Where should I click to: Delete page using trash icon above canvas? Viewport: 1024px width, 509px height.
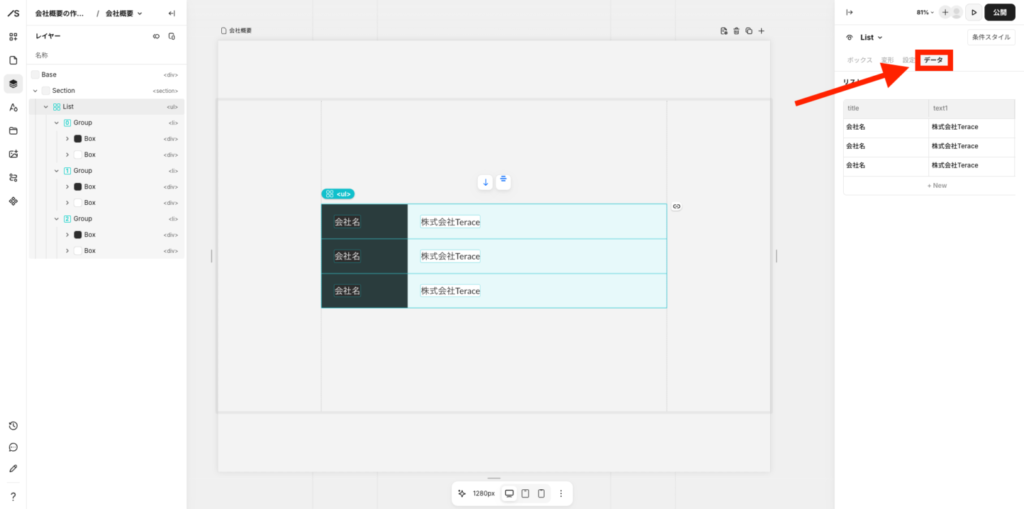click(x=736, y=31)
